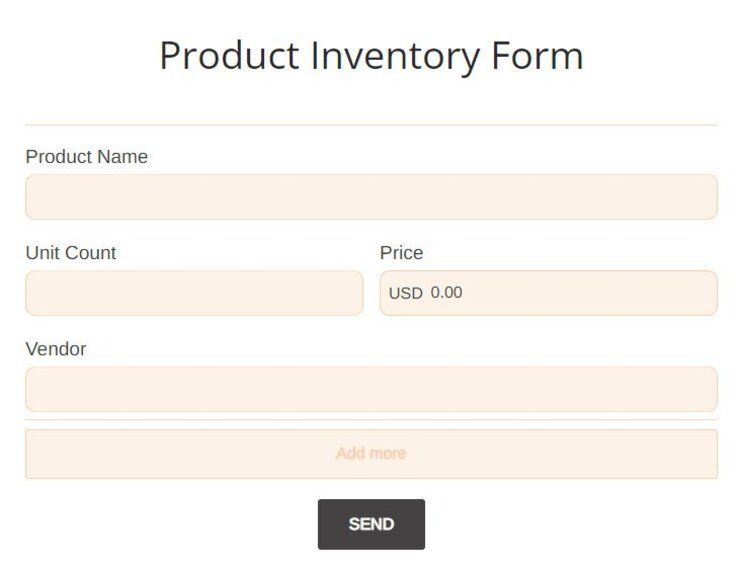Screen dimensions: 740x569
Task: Click the word Count in Unit Count label
Action: click(x=91, y=253)
